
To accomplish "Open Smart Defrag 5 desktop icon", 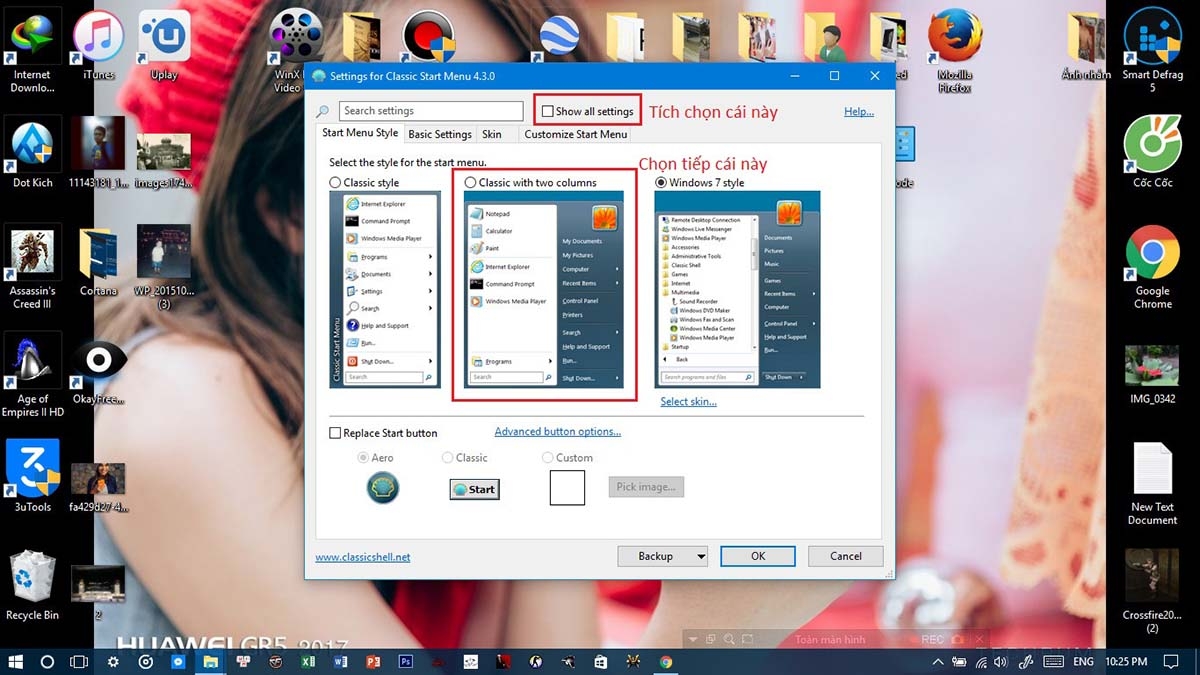I will point(1152,51).
